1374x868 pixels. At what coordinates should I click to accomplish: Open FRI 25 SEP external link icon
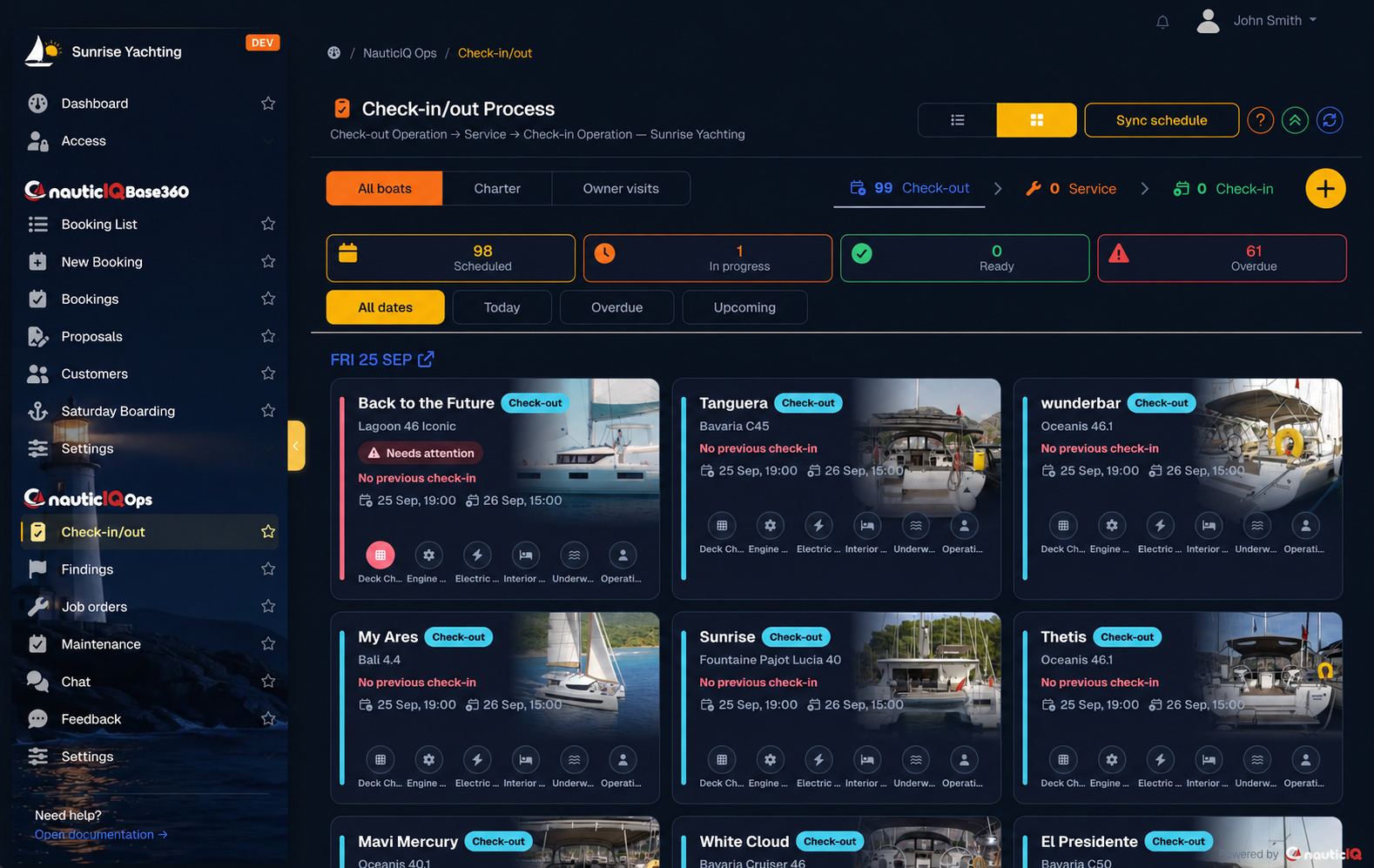point(426,359)
